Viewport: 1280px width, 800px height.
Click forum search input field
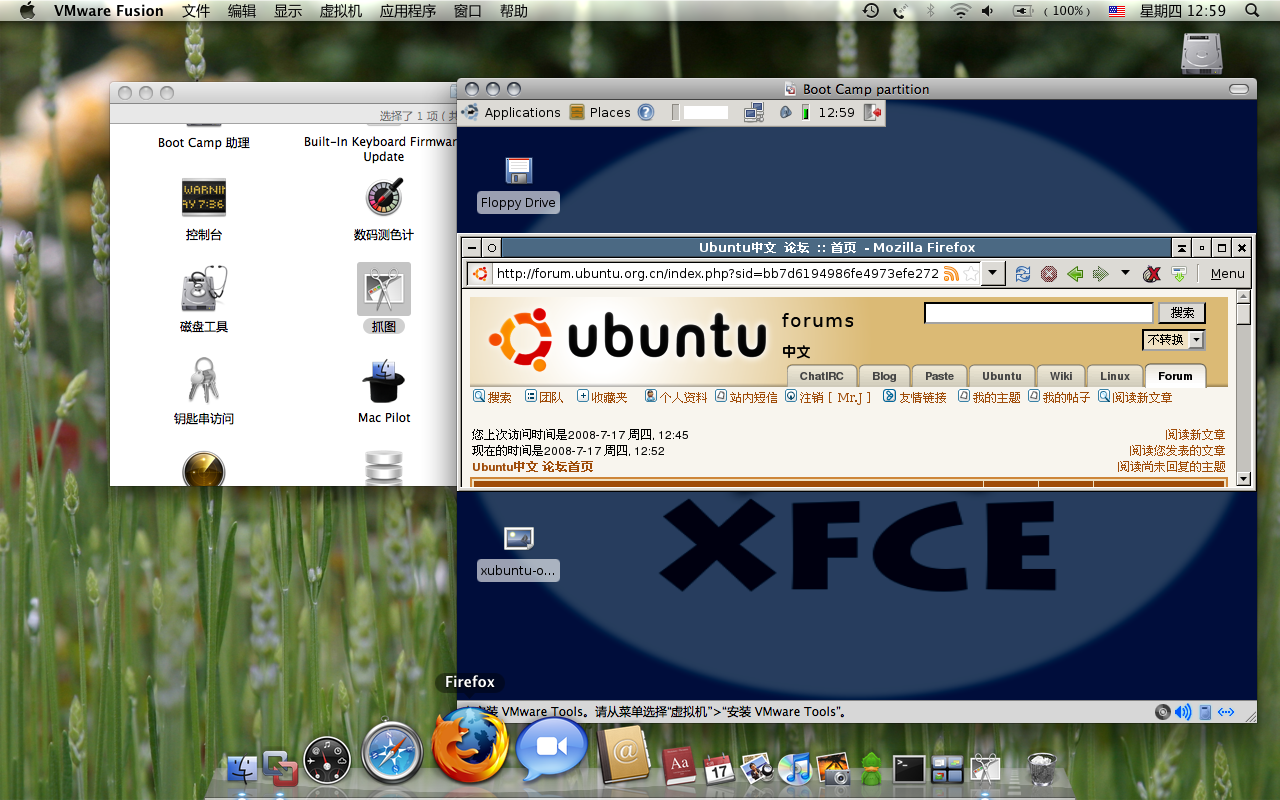point(1039,313)
